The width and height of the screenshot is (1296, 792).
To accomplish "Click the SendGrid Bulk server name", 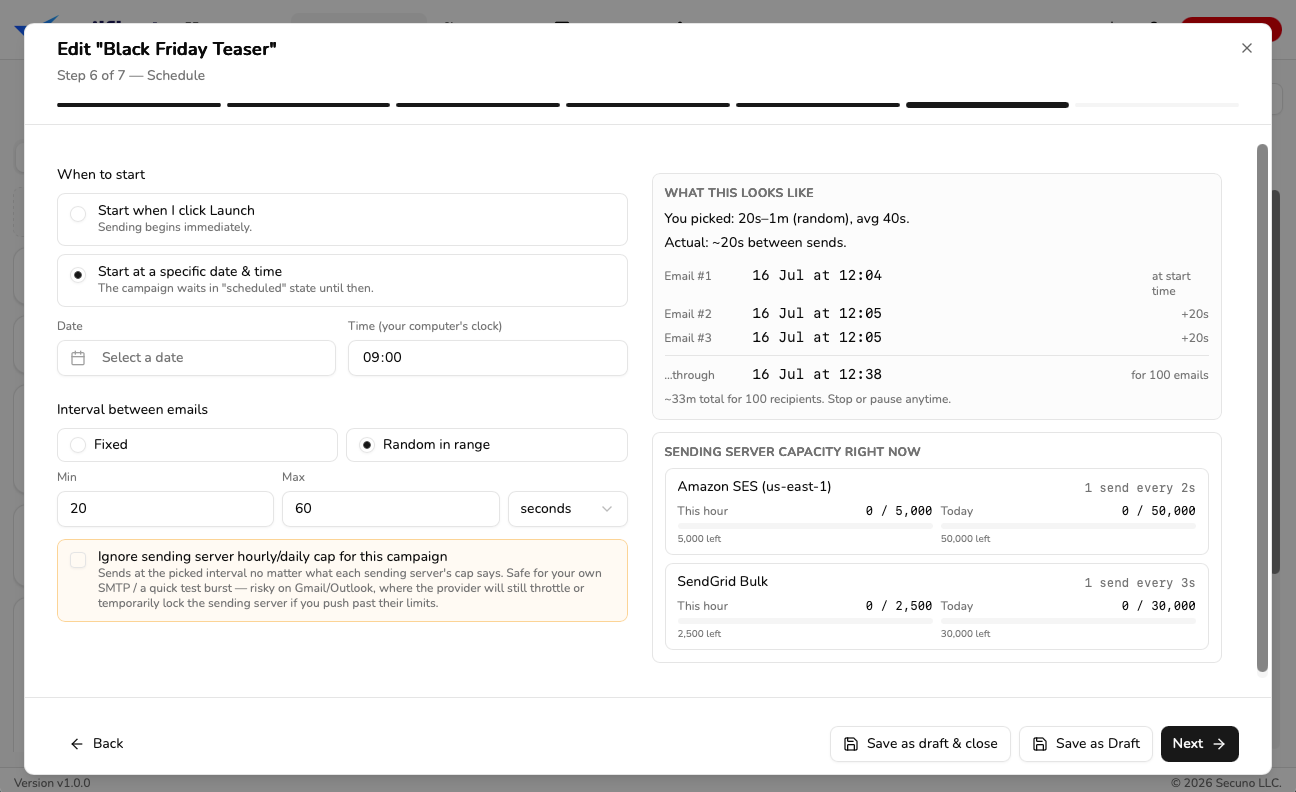I will [x=723, y=582].
